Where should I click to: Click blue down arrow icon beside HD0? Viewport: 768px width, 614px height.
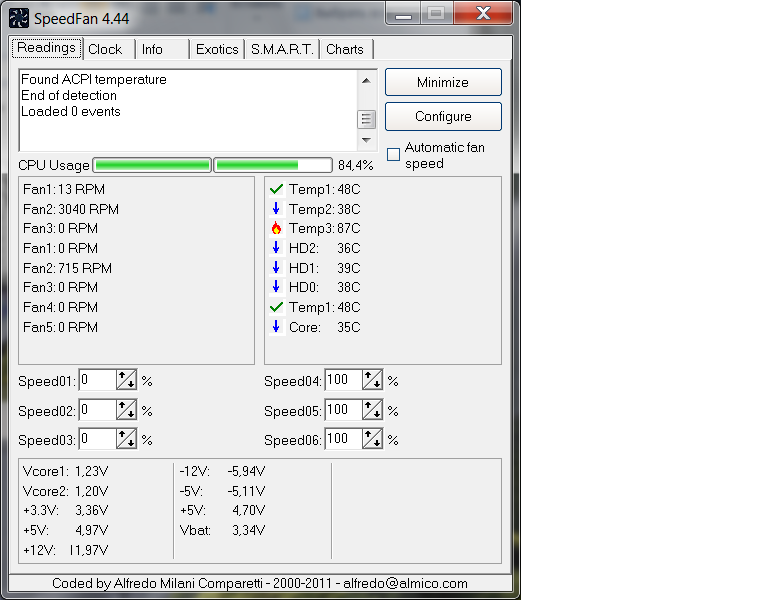(276, 287)
